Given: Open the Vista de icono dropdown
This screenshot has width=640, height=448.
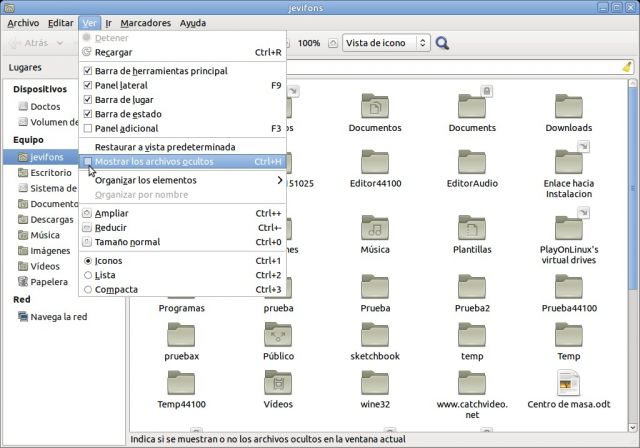Looking at the screenshot, I should point(385,43).
